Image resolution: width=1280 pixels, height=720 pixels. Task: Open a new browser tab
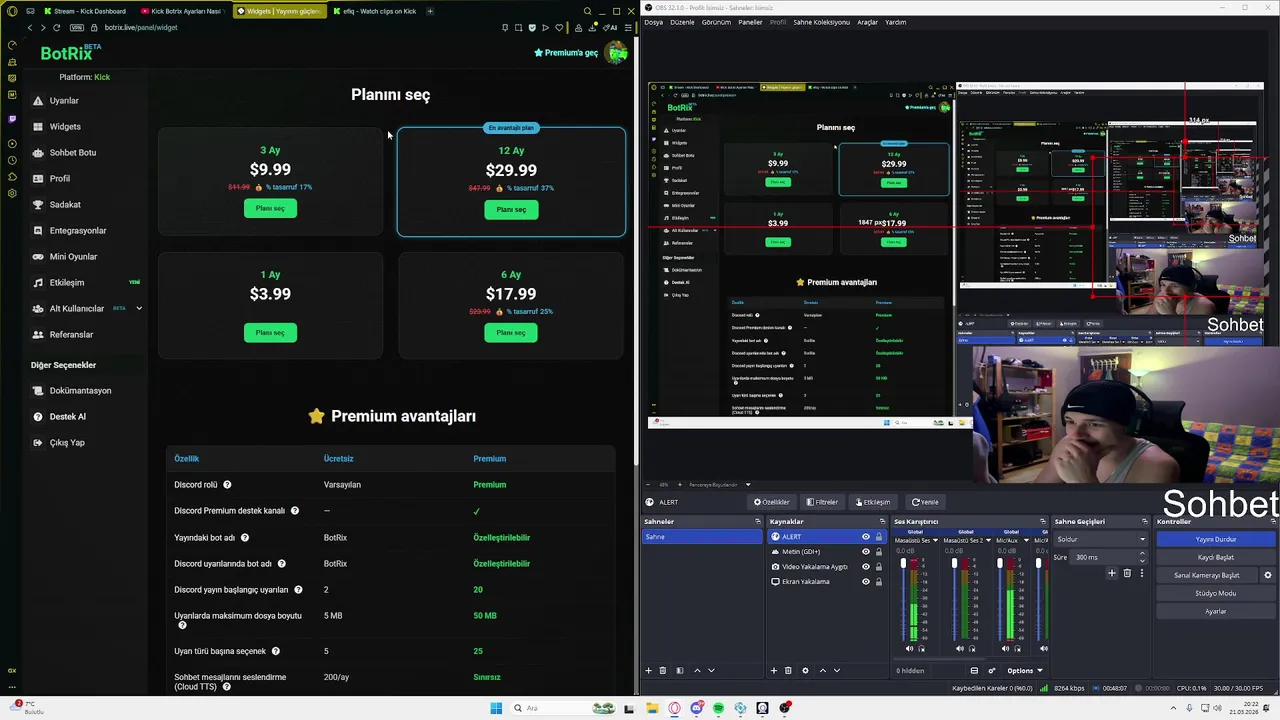point(430,11)
